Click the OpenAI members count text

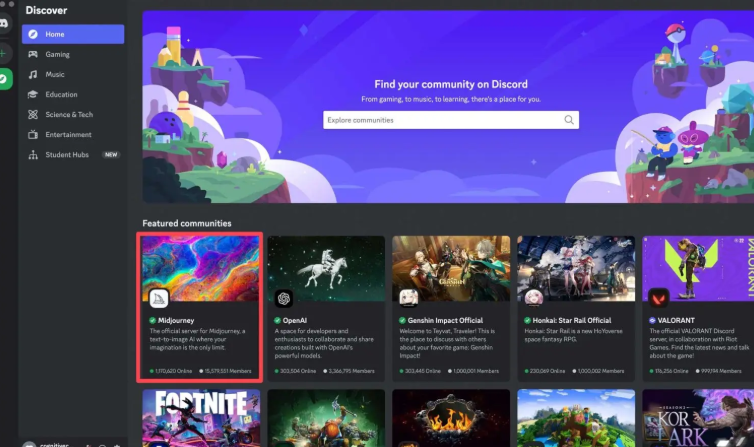pyautogui.click(x=352, y=371)
